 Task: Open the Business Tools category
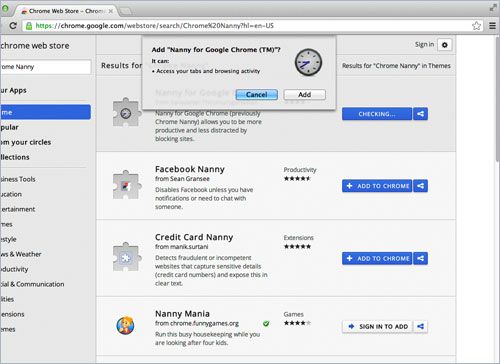(x=18, y=179)
